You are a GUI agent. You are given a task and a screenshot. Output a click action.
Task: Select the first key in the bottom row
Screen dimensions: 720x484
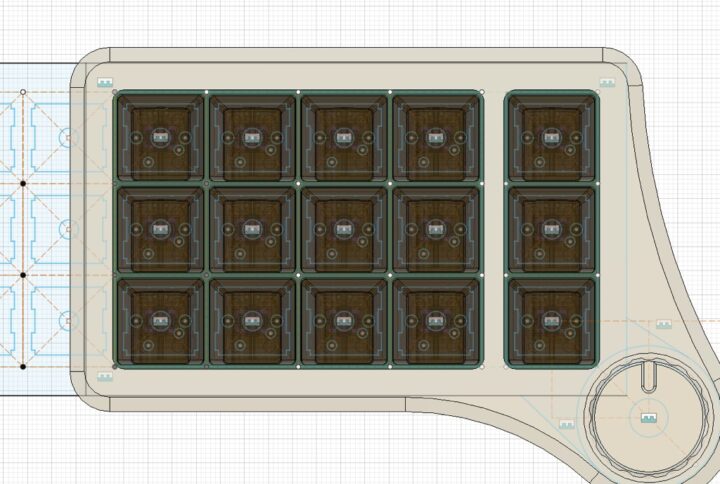[160, 321]
